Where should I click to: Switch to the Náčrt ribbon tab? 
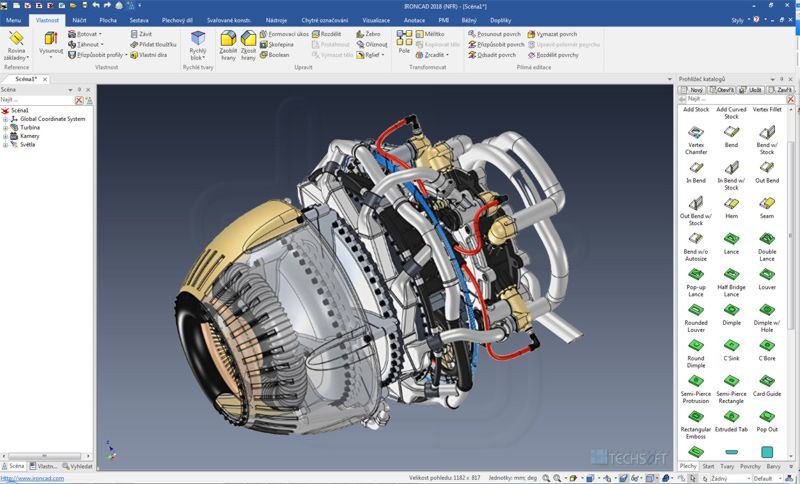pyautogui.click(x=79, y=20)
